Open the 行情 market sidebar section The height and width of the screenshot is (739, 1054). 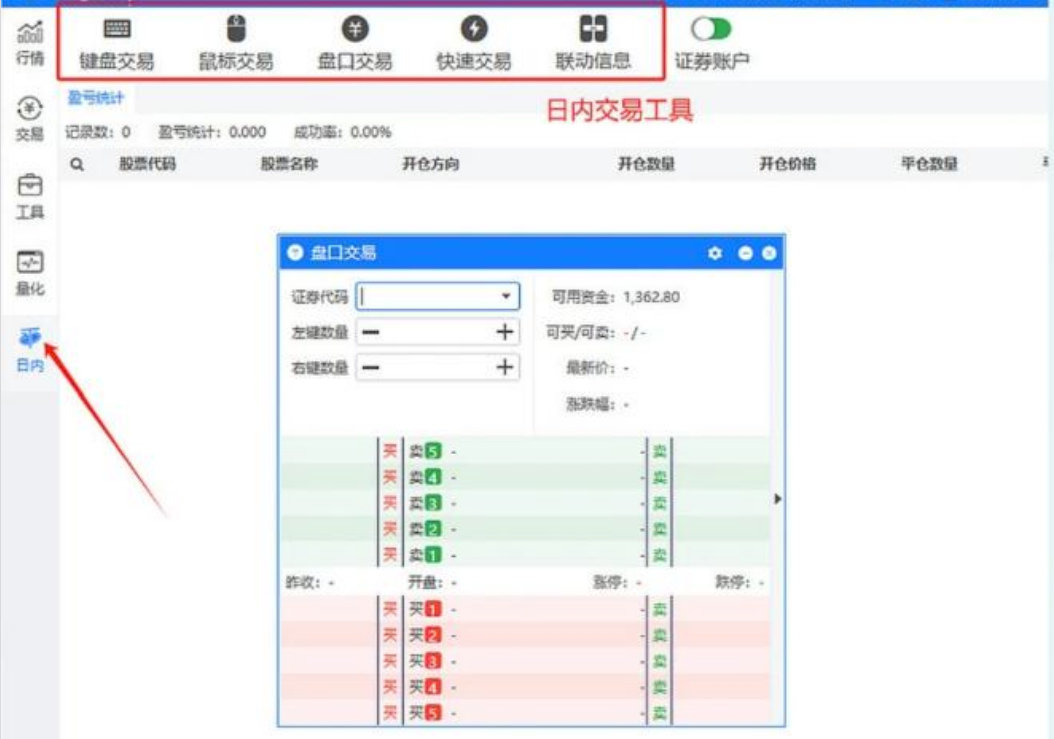coord(30,43)
